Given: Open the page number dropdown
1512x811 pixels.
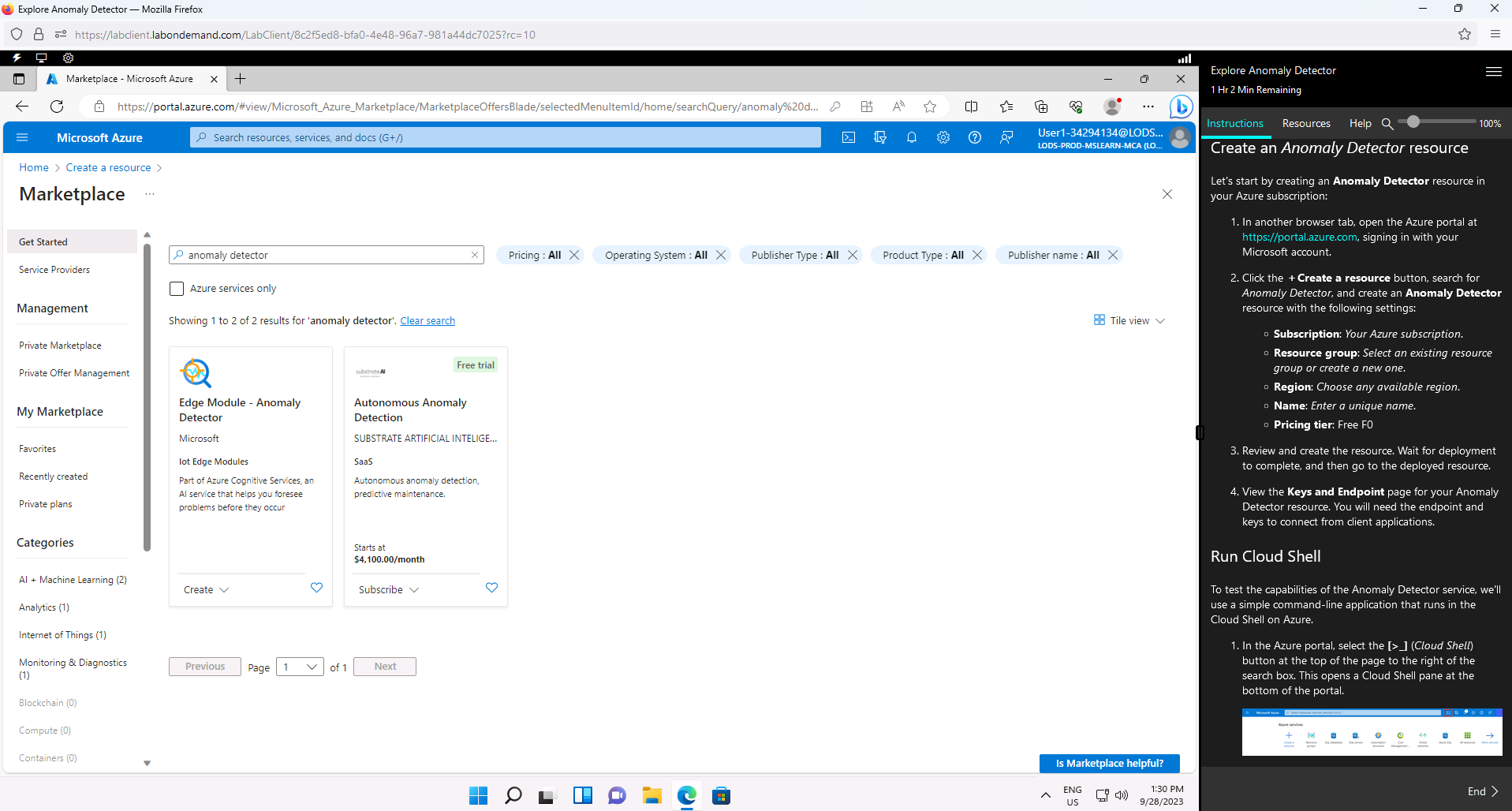Looking at the screenshot, I should (x=300, y=667).
